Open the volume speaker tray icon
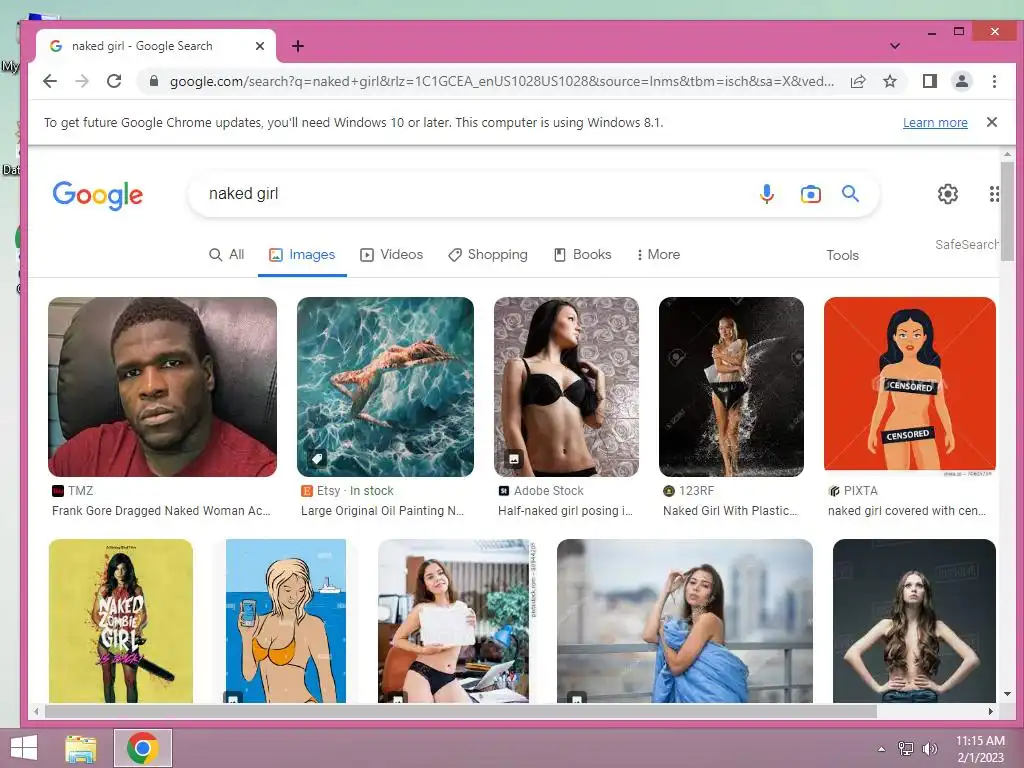Image resolution: width=1024 pixels, height=768 pixels. [x=929, y=748]
